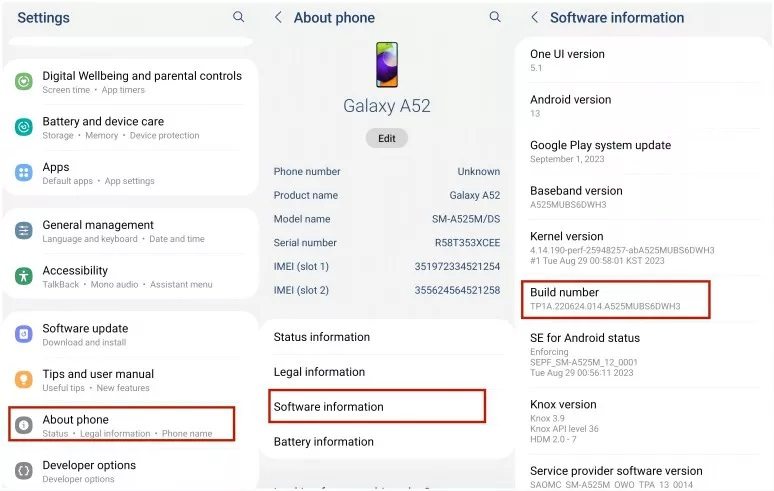Tap the search icon in Settings header
The height and width of the screenshot is (491, 774).
[238, 17]
